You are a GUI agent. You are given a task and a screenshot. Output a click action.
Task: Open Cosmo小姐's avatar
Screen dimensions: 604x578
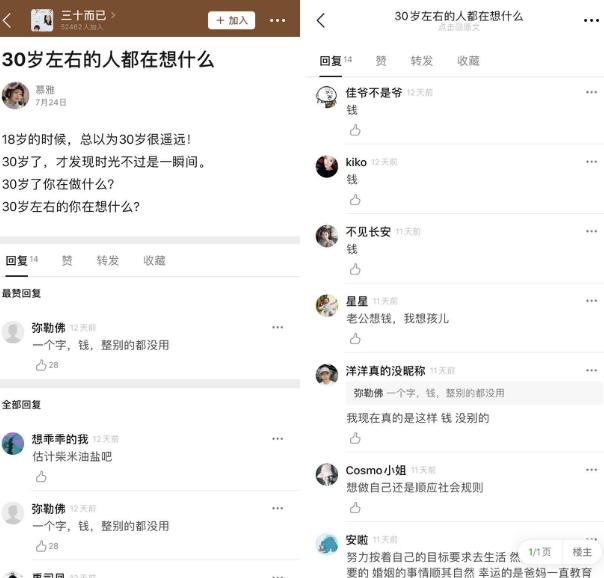coord(327,474)
